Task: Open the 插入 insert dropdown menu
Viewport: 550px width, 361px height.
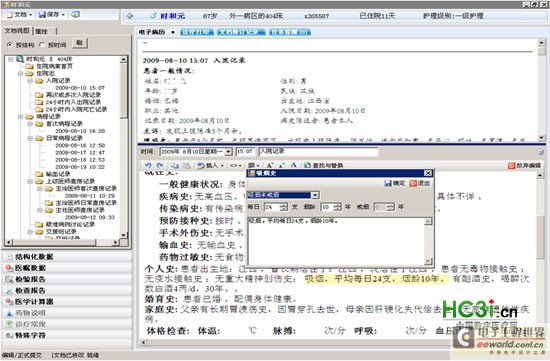Action: [x=210, y=165]
